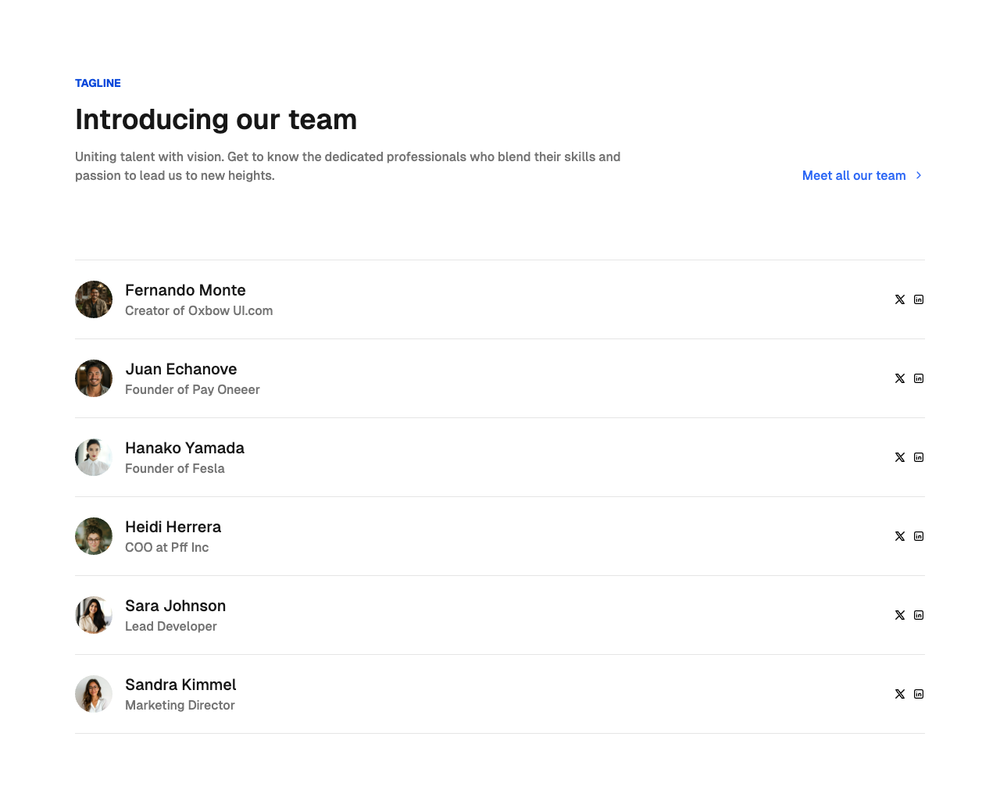Select Sandra Kimmel's LinkedIn icon
Image resolution: width=1000 pixels, height=809 pixels.
[918, 694]
